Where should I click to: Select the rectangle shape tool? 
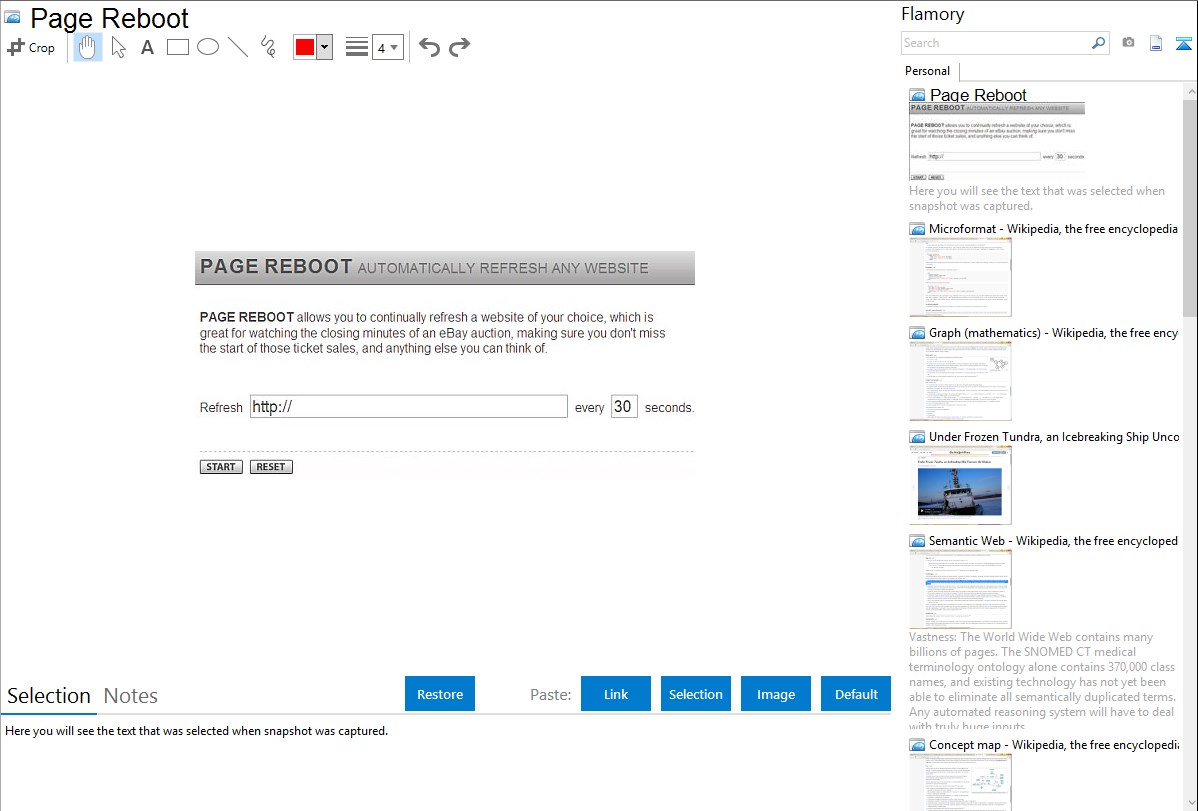tap(178, 47)
